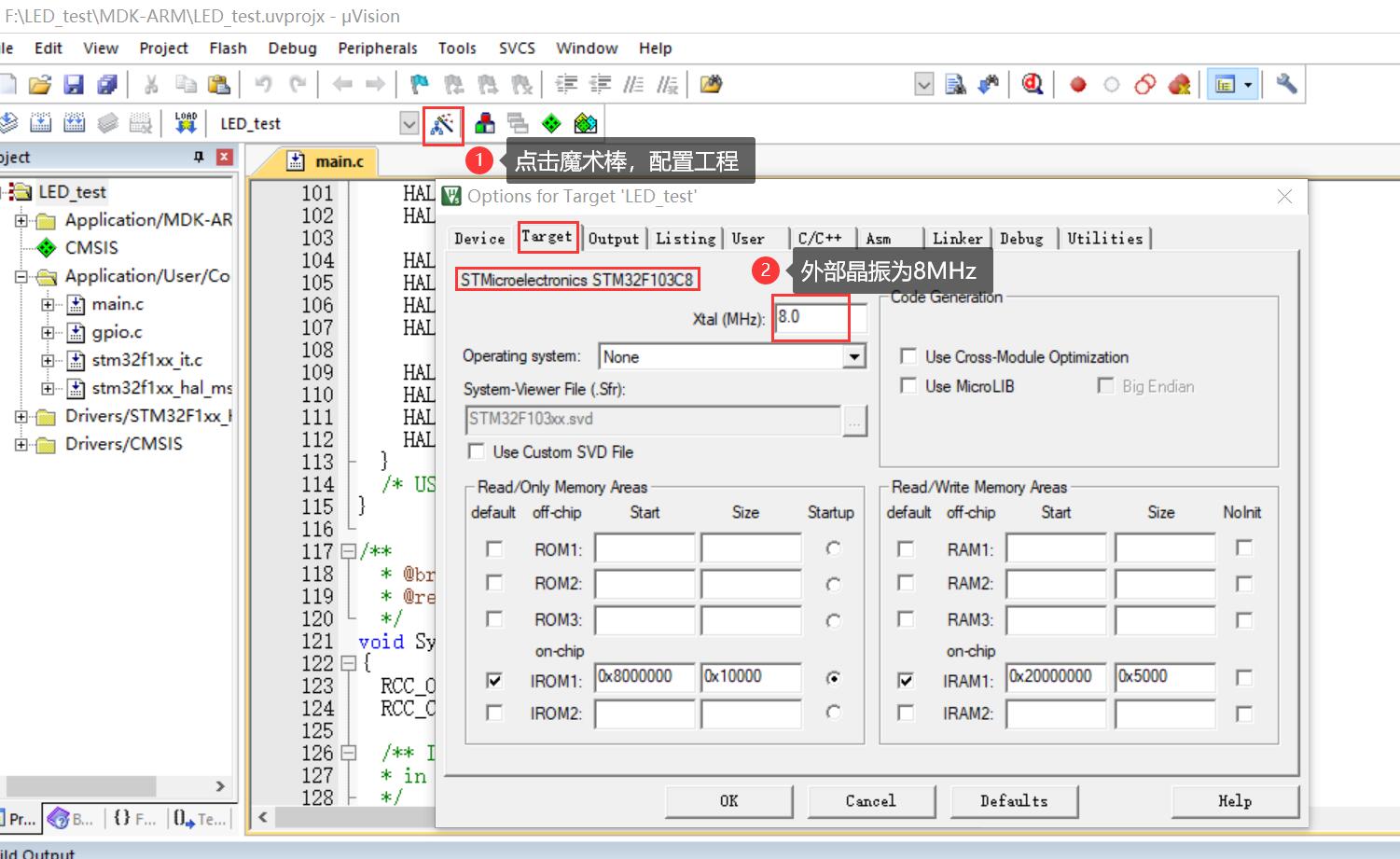Check the ROM1 default checkbox

coord(494,548)
